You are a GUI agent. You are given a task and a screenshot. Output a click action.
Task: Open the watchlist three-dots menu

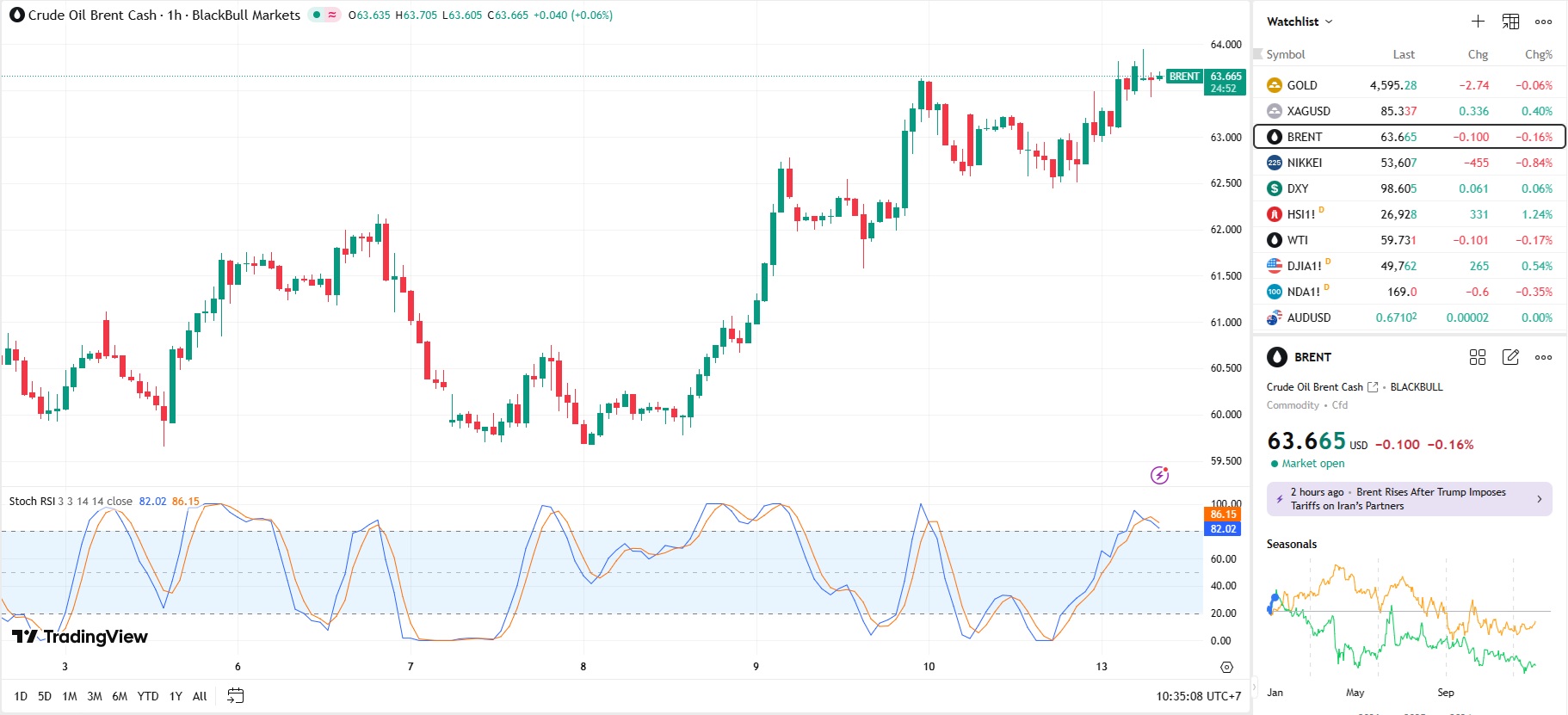pos(1543,22)
